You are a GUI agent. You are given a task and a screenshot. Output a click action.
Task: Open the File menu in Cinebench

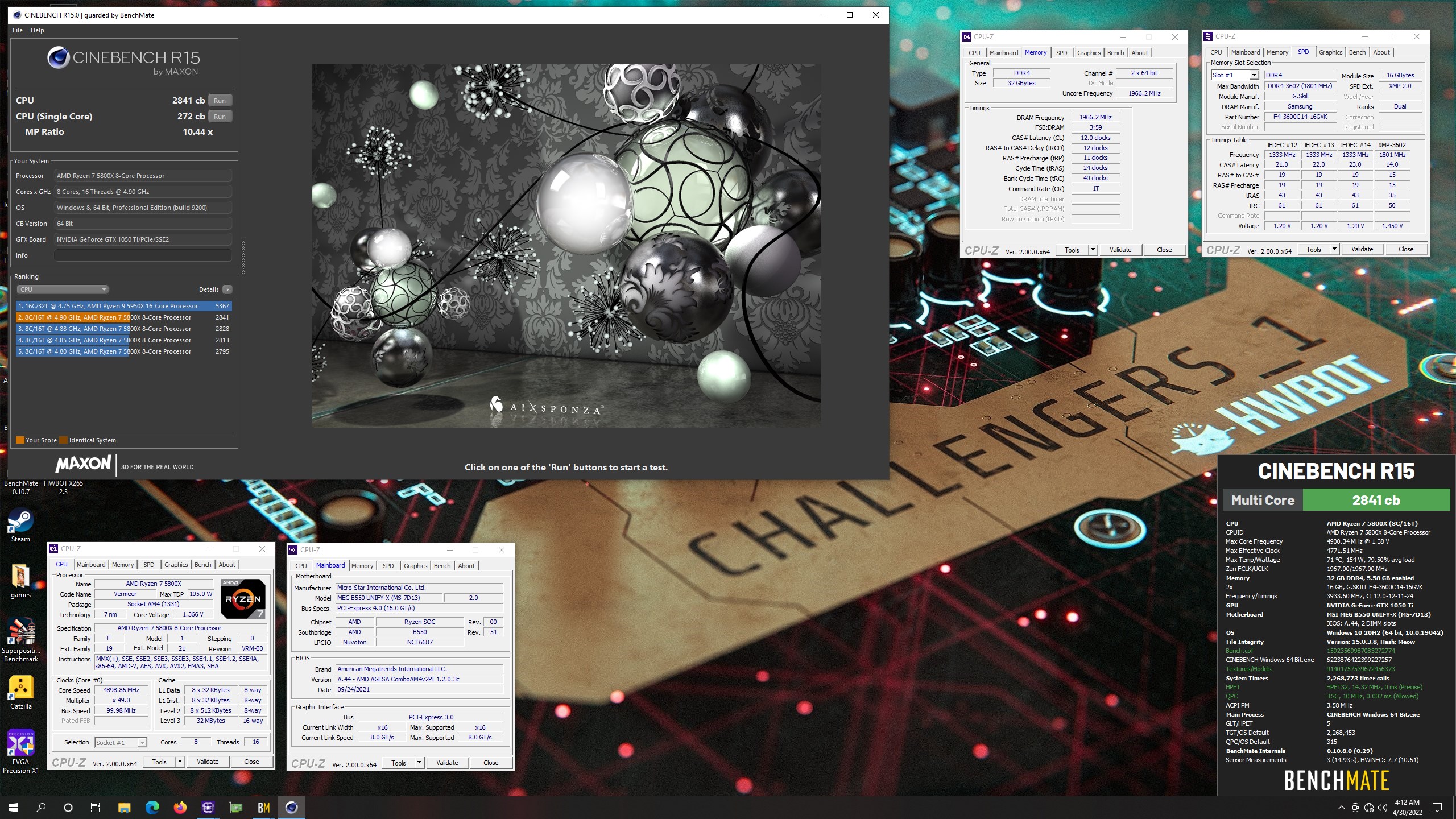[x=18, y=30]
